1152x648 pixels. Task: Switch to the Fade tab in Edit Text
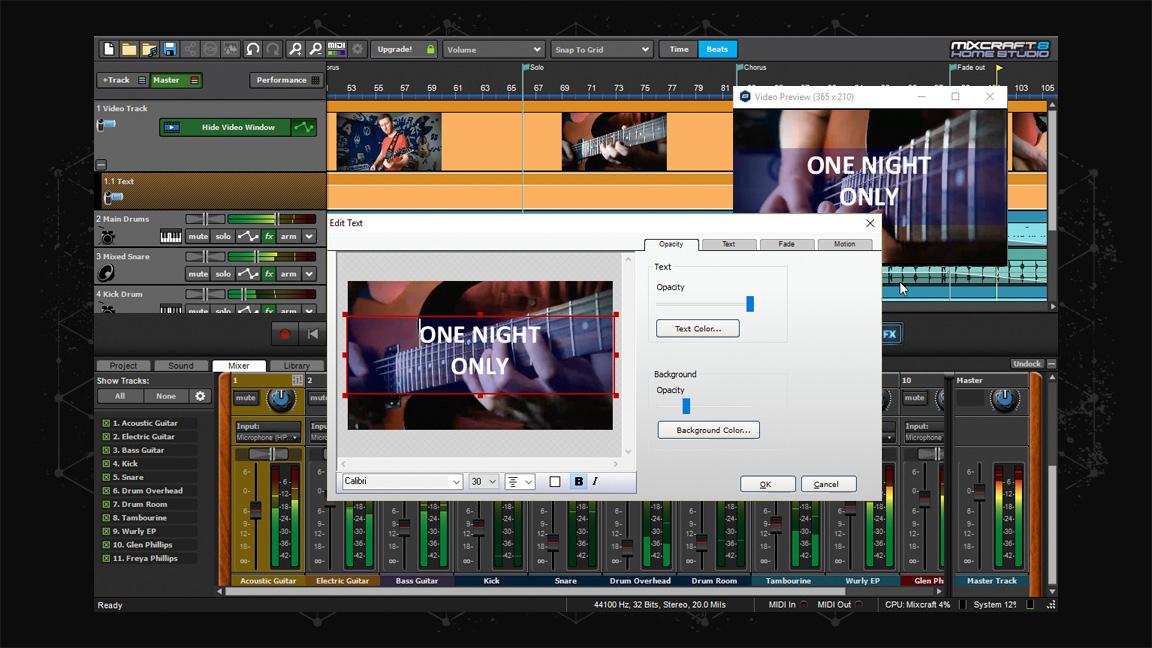point(787,243)
